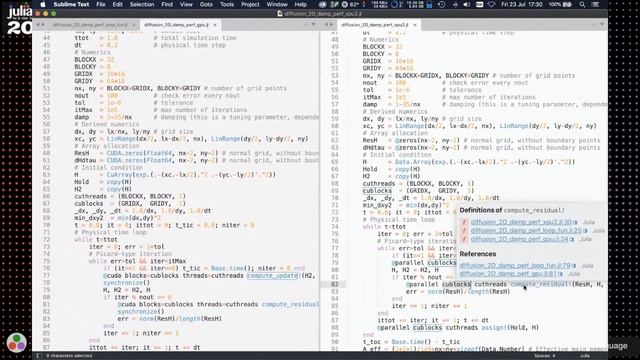The image size is (640, 360).
Task: Click the keyboard input source icon in menu bar
Action: 480,4
